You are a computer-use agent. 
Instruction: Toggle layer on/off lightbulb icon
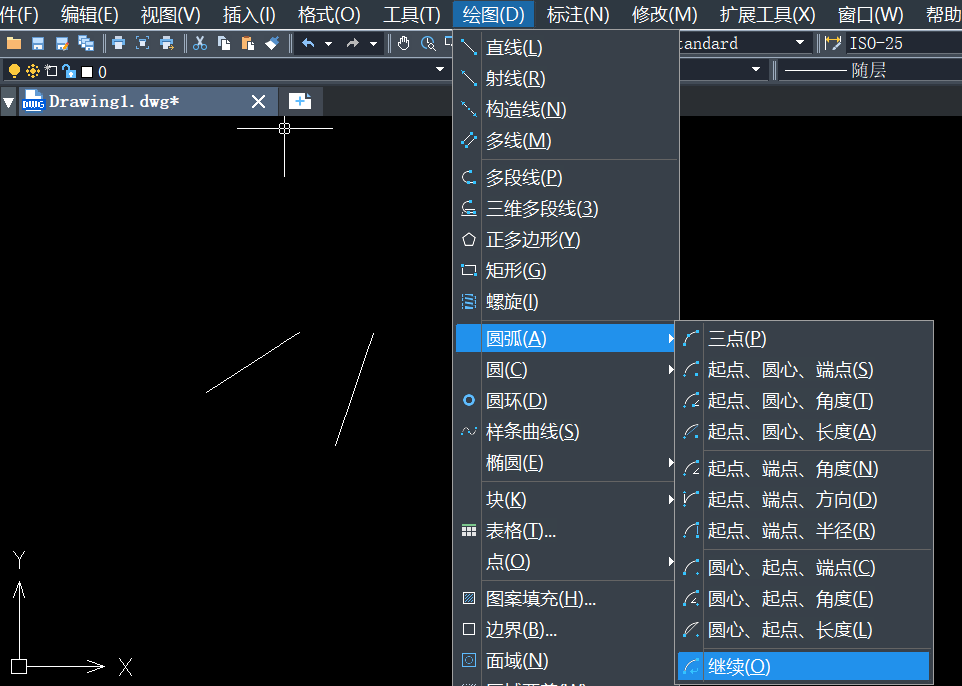coord(14,71)
